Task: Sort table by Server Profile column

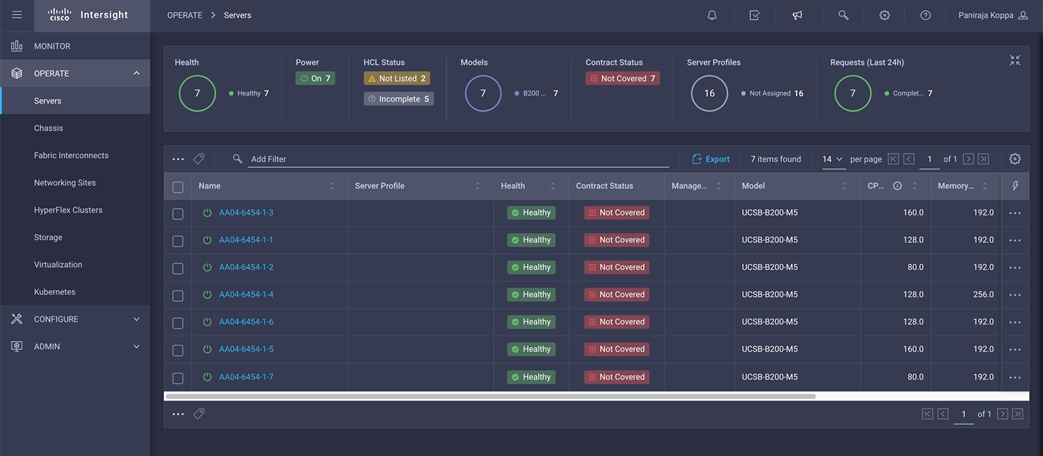Action: tap(478, 186)
